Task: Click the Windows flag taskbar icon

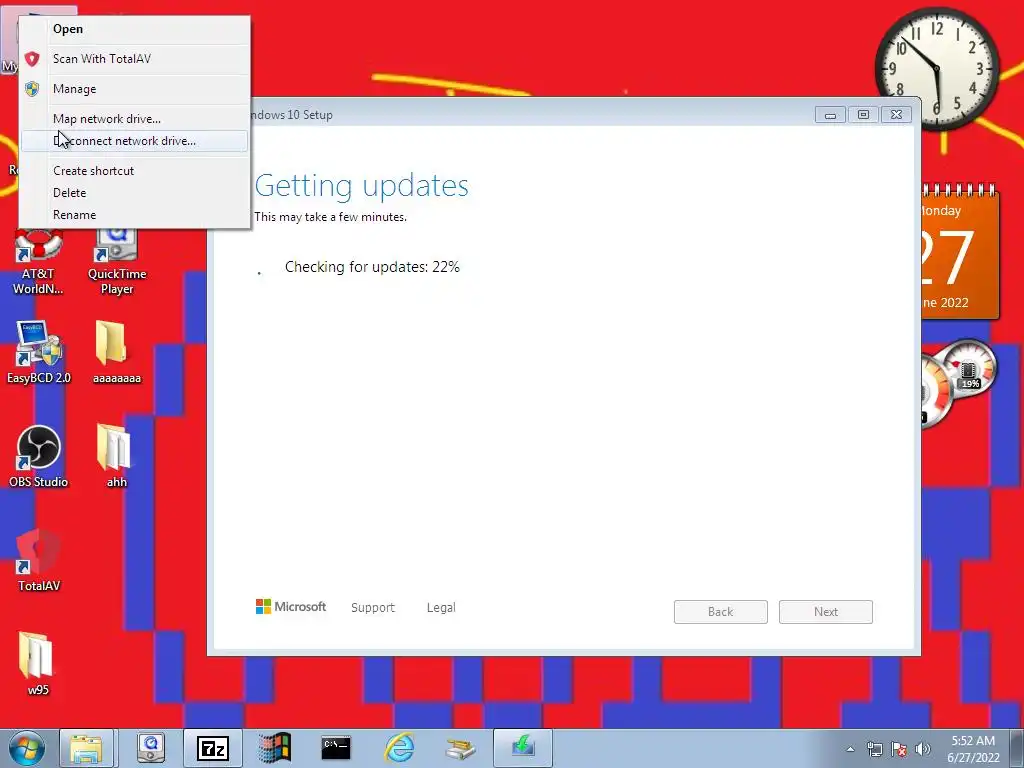Action: 274,748
